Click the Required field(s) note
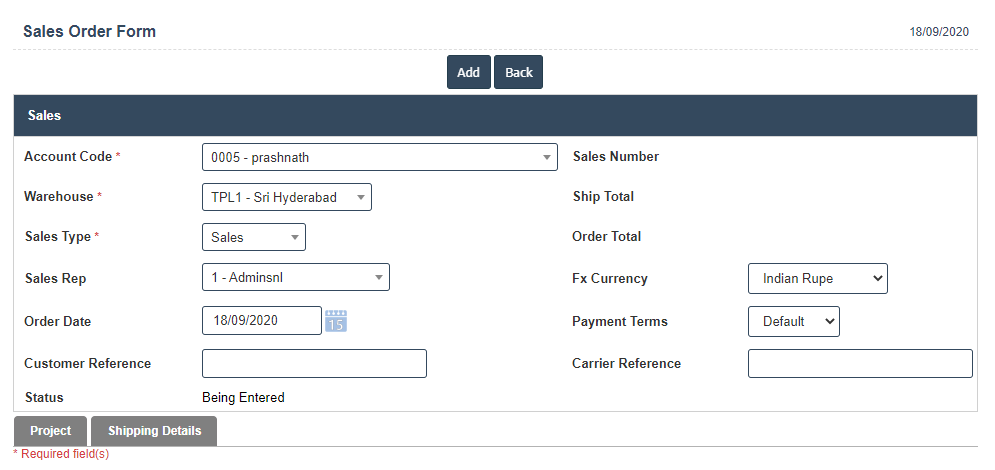Image resolution: width=995 pixels, height=470 pixels. tap(62, 454)
